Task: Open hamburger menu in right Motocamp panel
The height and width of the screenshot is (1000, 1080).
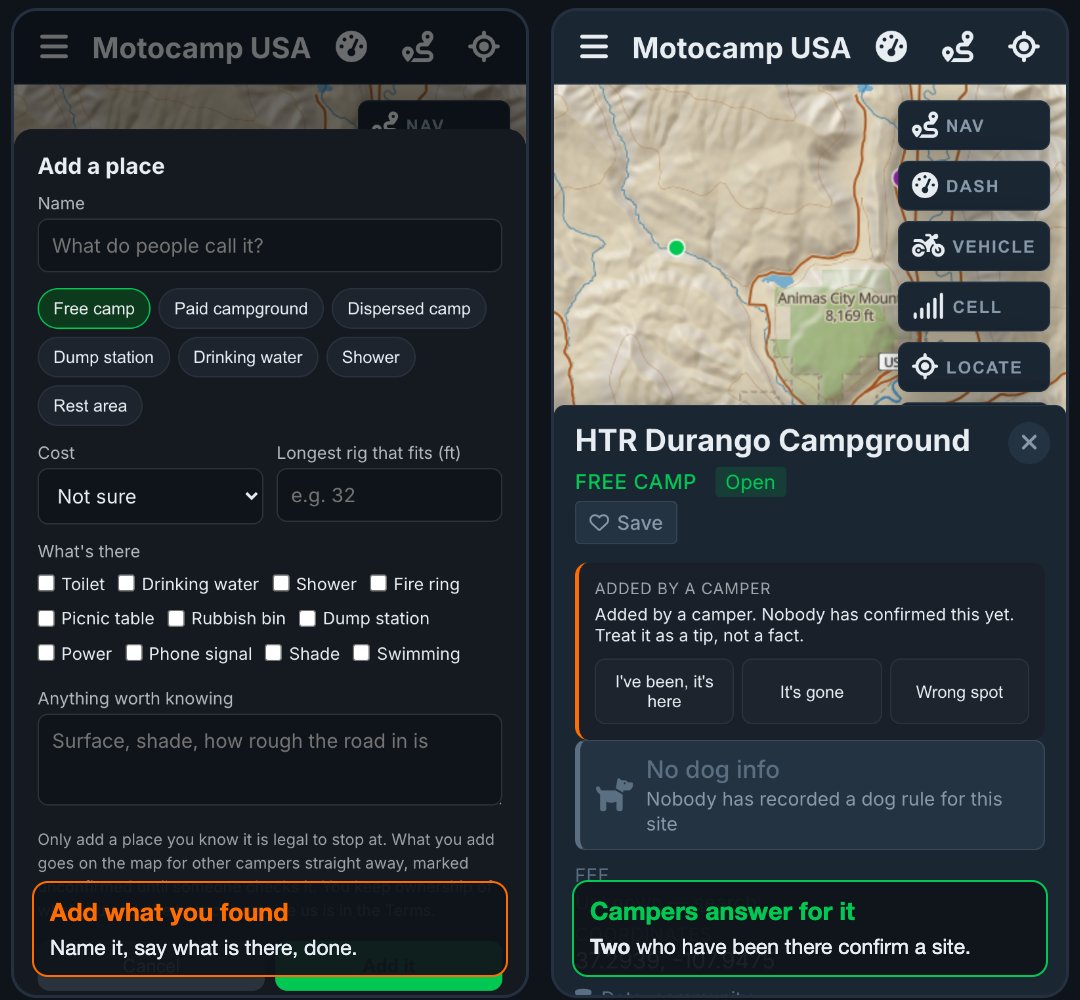Action: point(594,48)
